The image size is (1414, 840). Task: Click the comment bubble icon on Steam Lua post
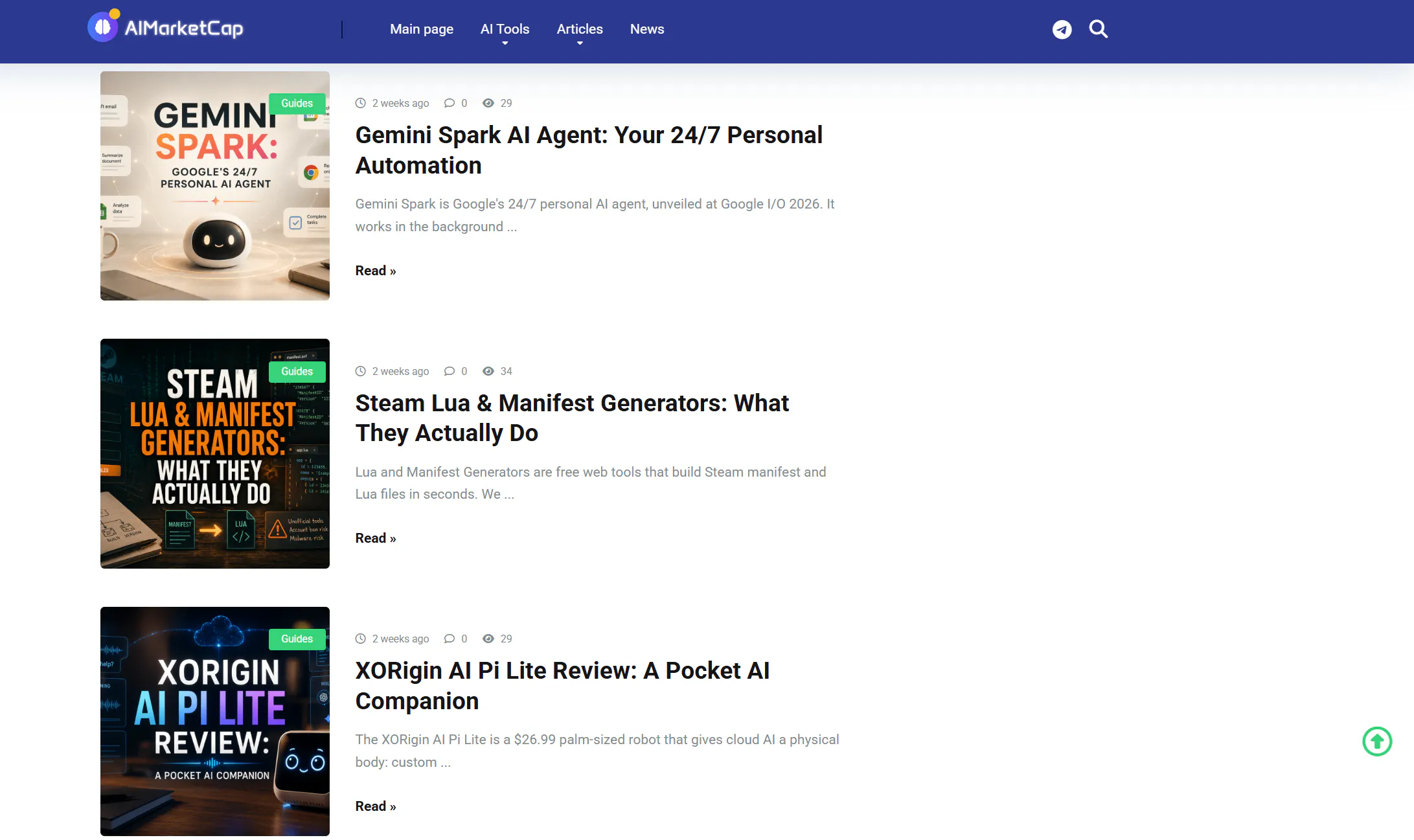(450, 371)
